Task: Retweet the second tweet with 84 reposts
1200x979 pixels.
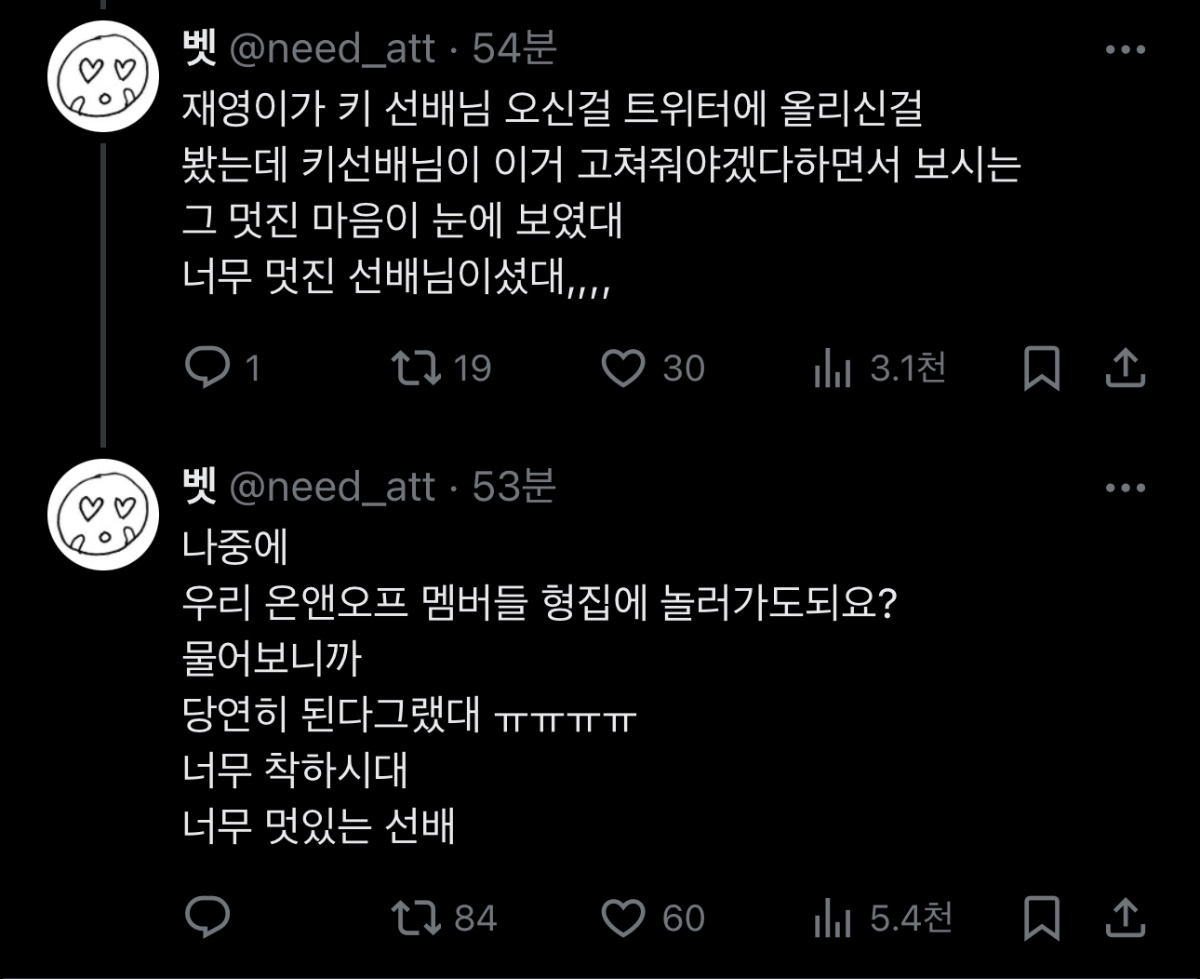Action: (x=417, y=917)
